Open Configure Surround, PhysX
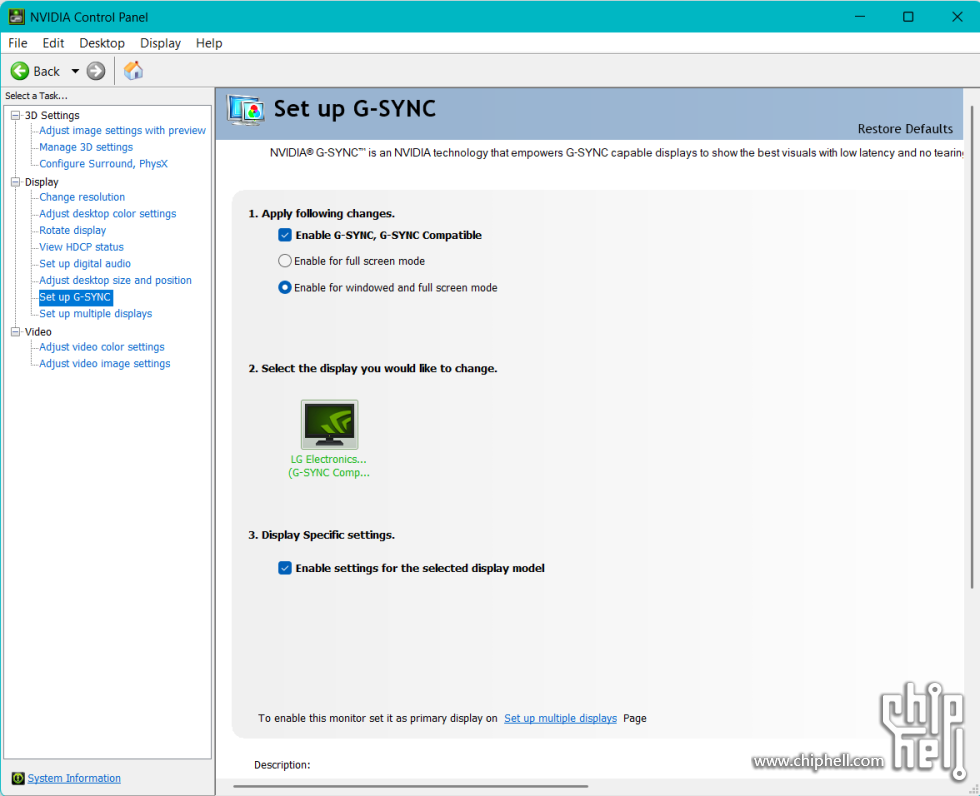 103,164
